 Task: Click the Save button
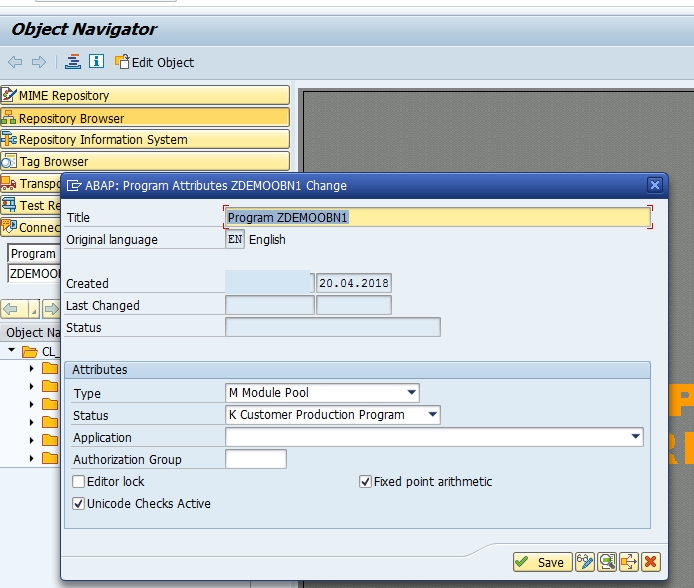tap(543, 562)
